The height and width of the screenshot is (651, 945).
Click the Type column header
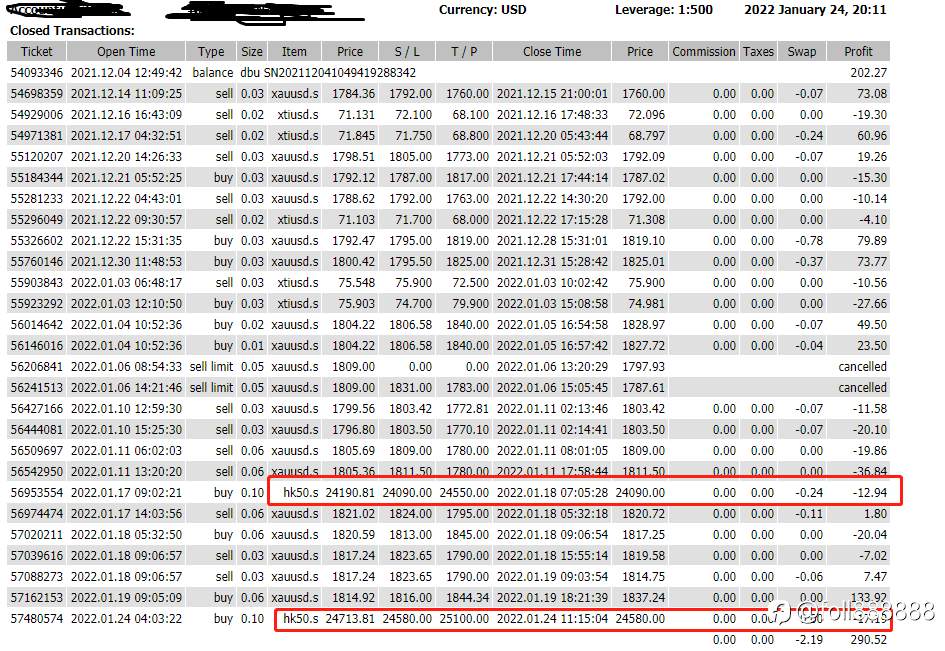210,52
